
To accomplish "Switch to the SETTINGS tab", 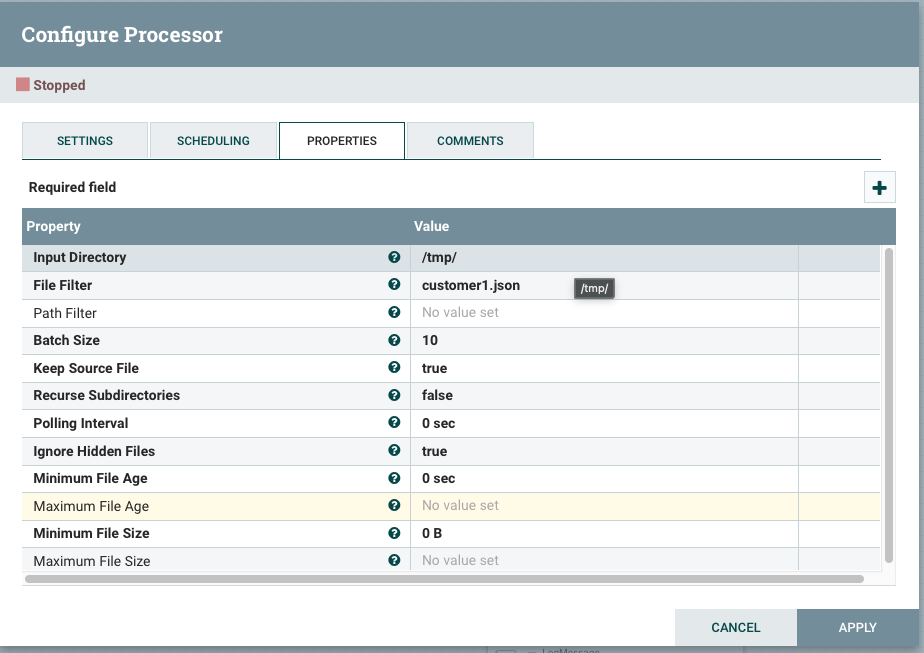I will (x=84, y=140).
